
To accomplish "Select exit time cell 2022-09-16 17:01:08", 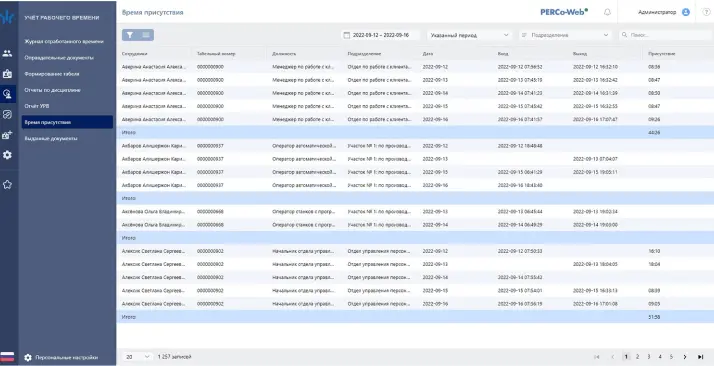I will [x=595, y=304].
